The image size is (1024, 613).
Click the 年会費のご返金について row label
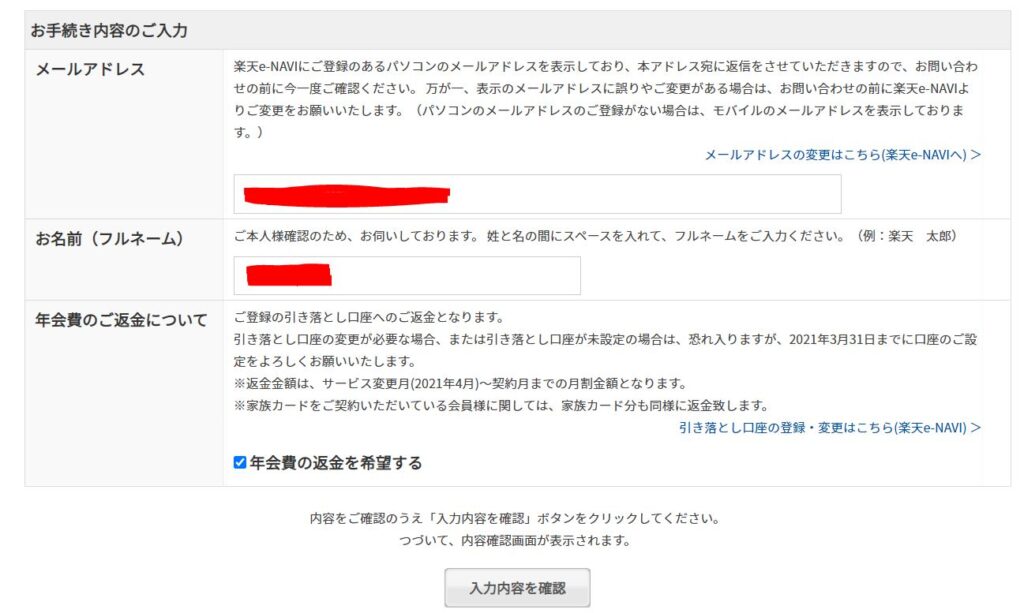click(x=121, y=321)
